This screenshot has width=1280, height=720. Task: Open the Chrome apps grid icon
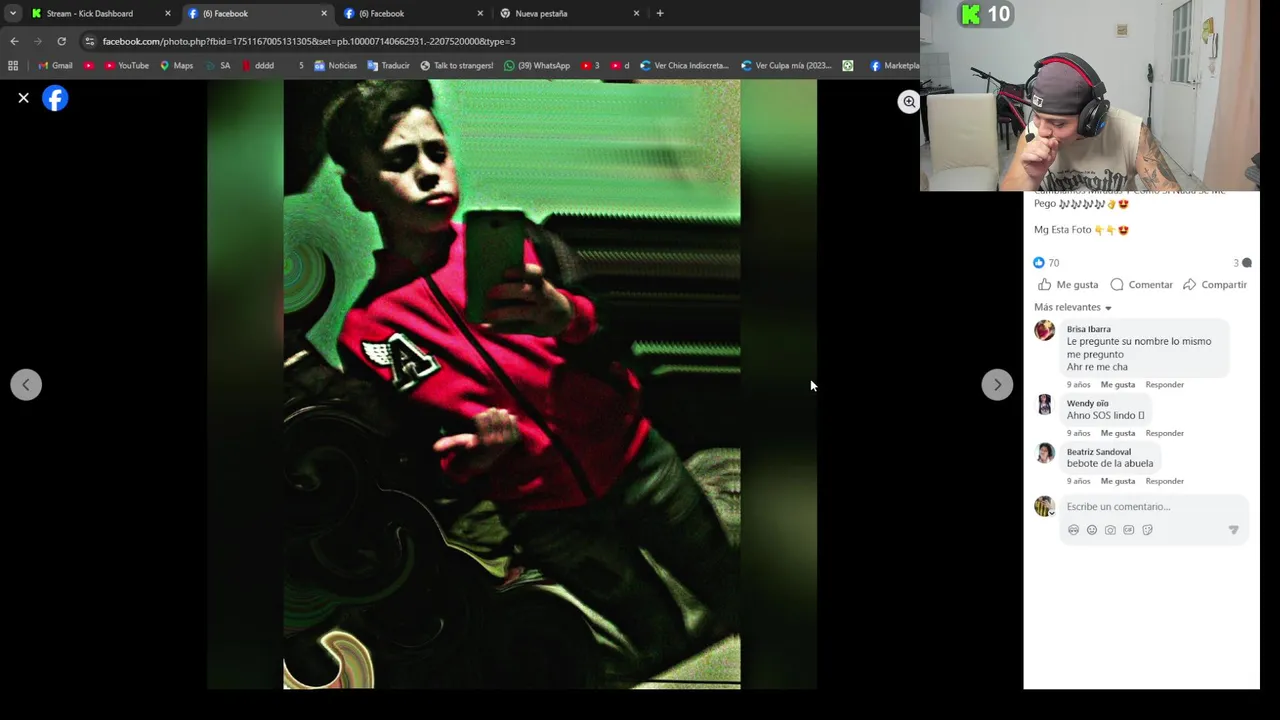coord(13,66)
